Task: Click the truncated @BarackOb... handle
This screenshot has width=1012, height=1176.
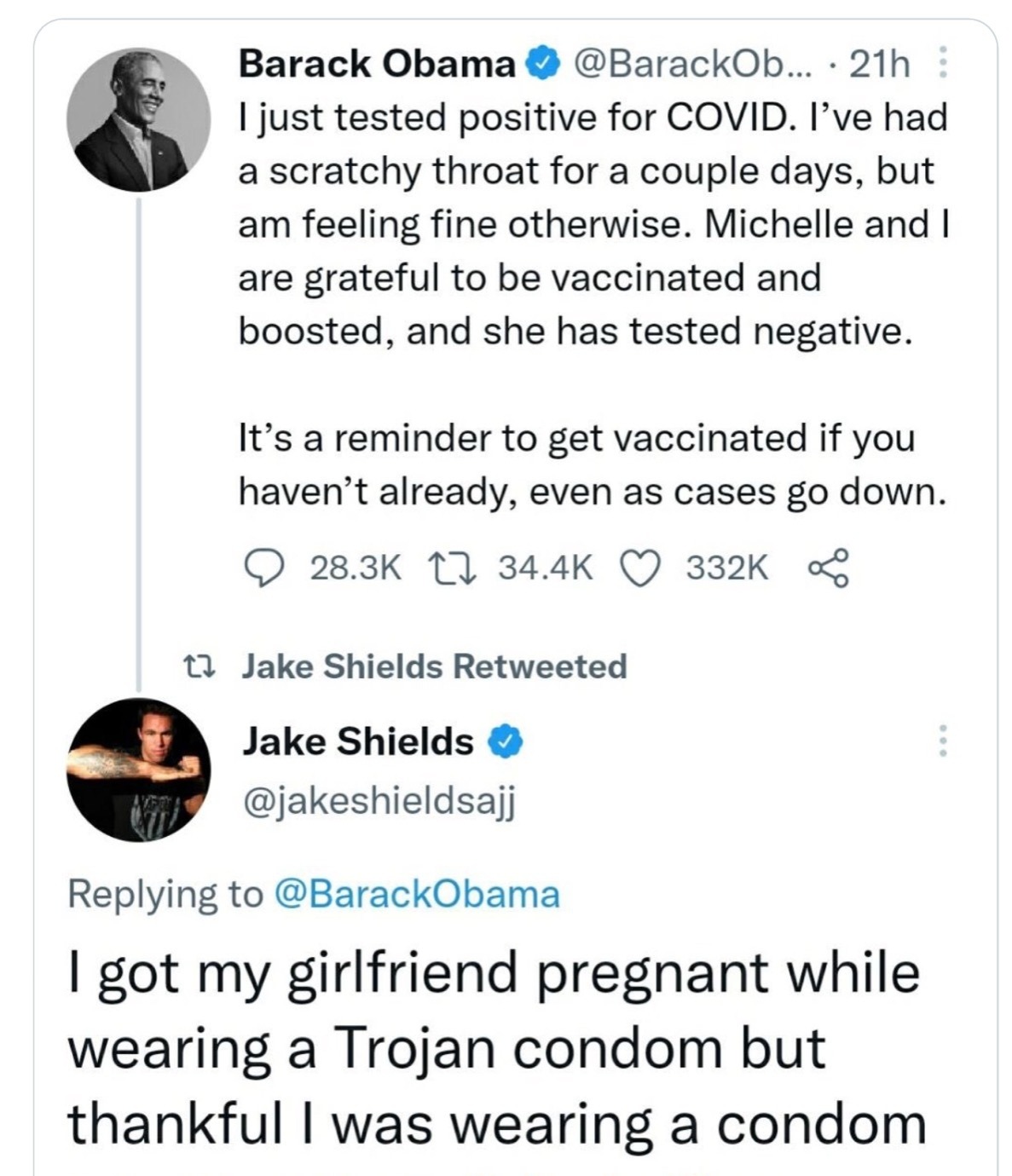Action: (695, 64)
